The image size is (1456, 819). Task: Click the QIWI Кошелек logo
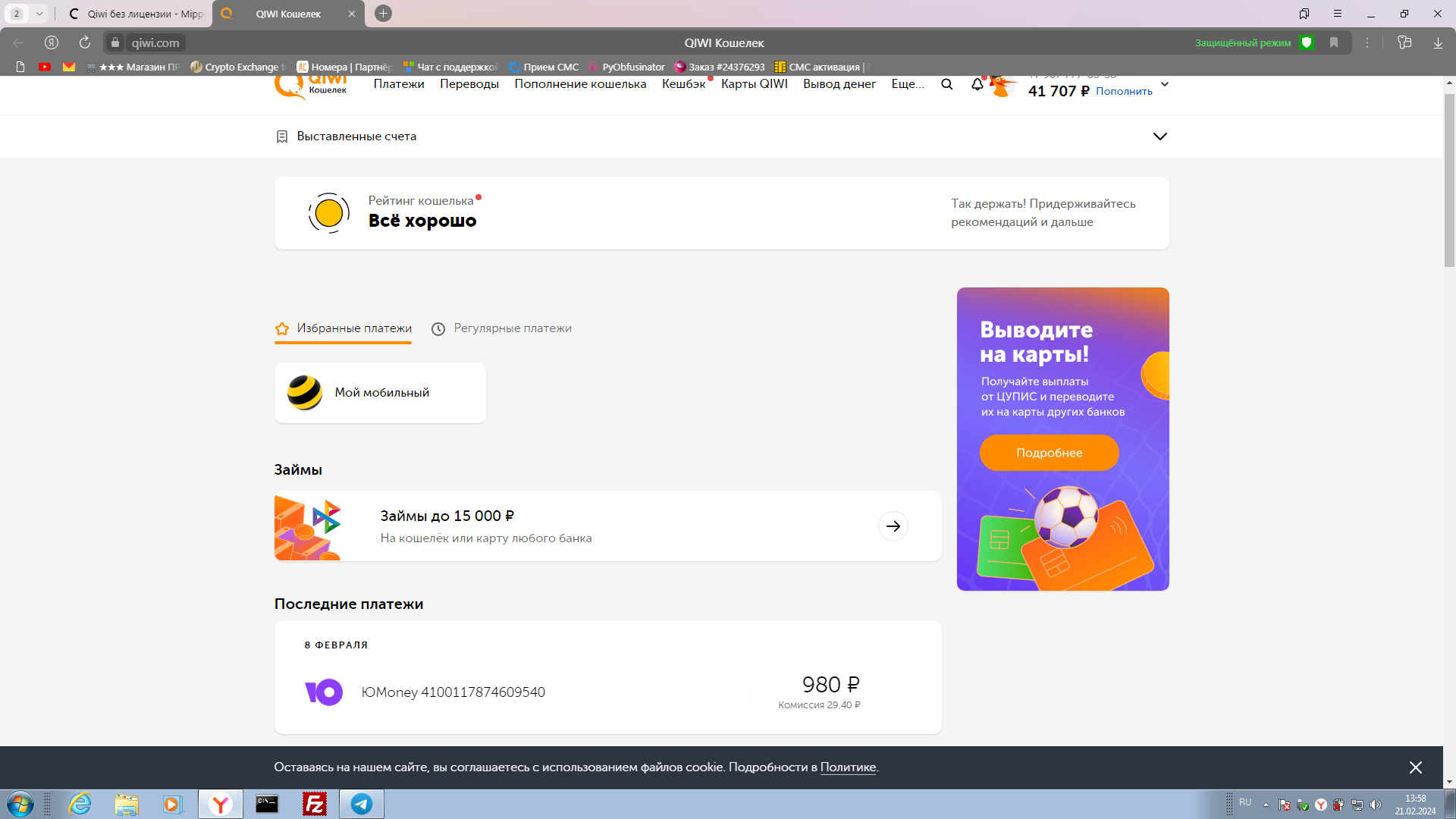click(311, 86)
